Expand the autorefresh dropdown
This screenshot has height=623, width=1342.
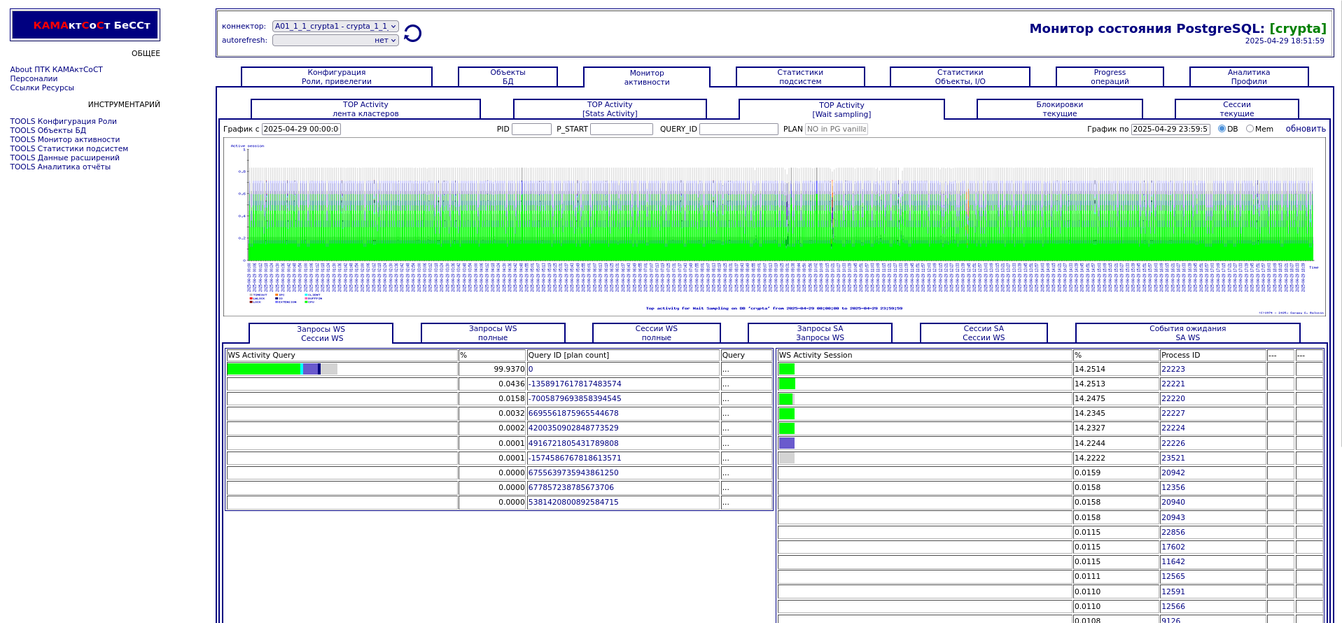pos(335,40)
